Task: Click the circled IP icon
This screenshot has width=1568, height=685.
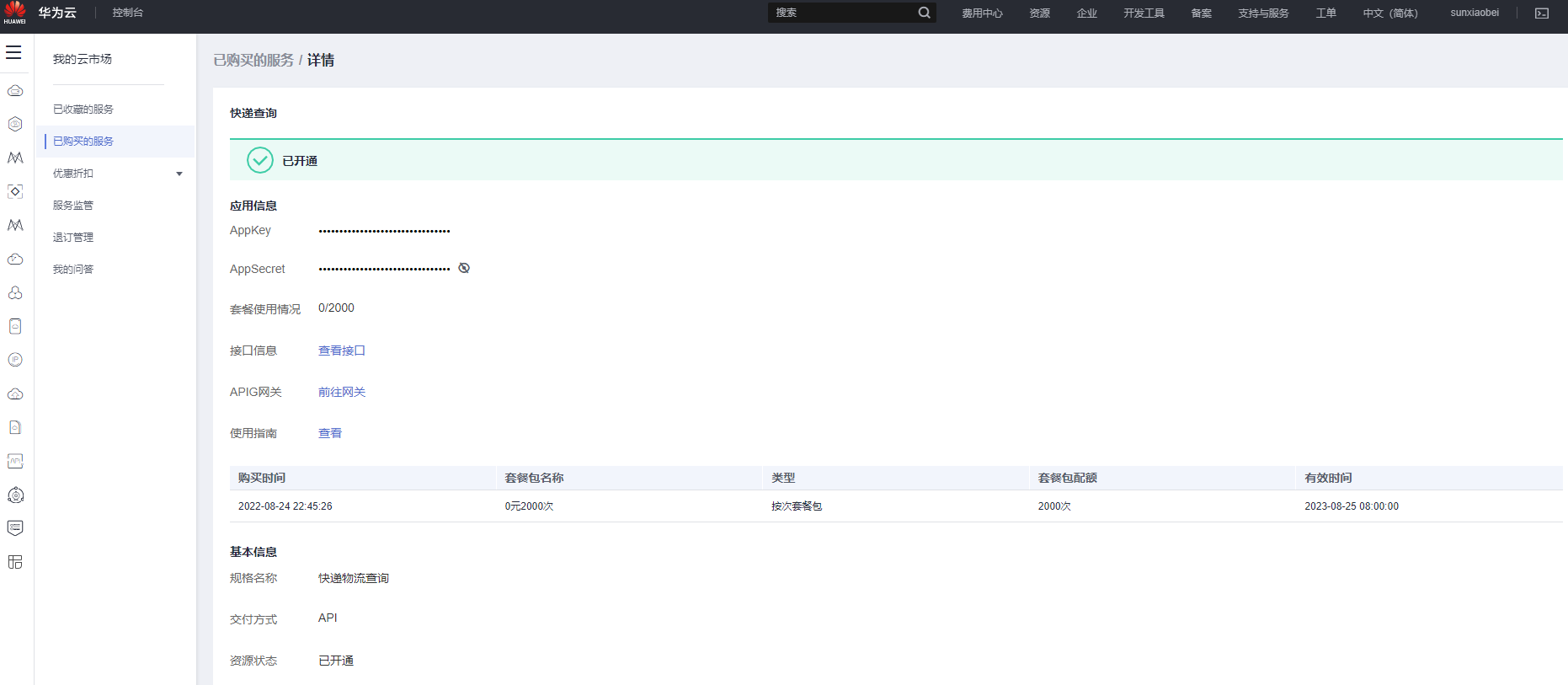Action: pos(15,360)
